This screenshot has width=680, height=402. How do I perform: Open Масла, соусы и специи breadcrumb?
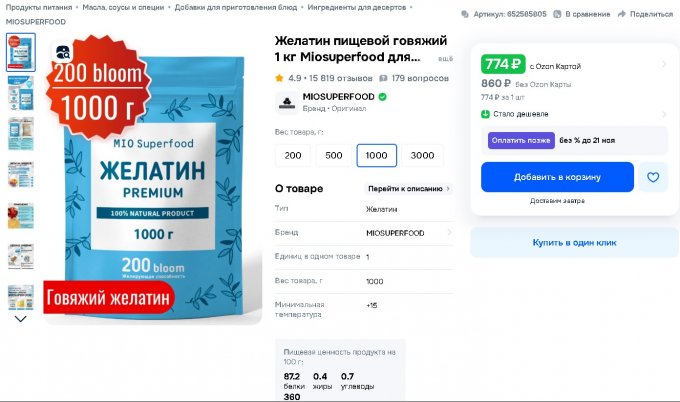[x=123, y=7]
